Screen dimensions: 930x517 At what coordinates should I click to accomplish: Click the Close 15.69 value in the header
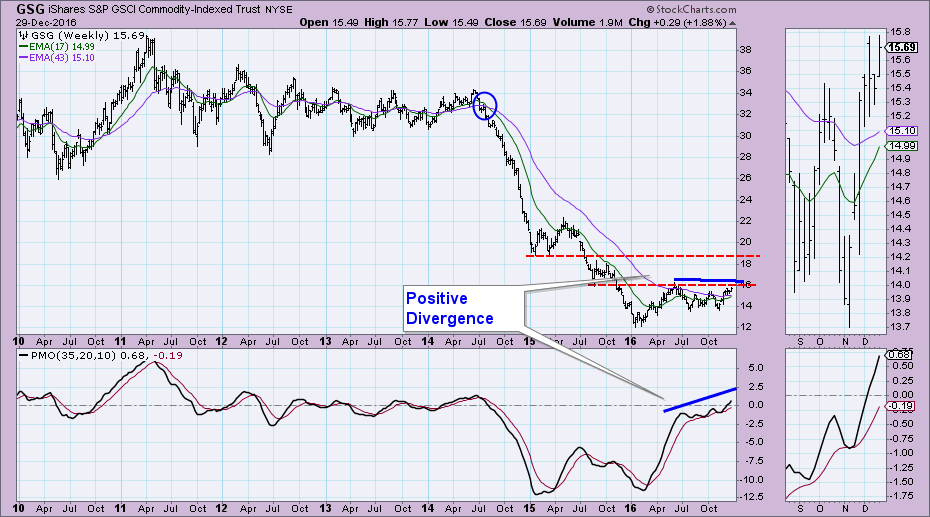[515, 23]
